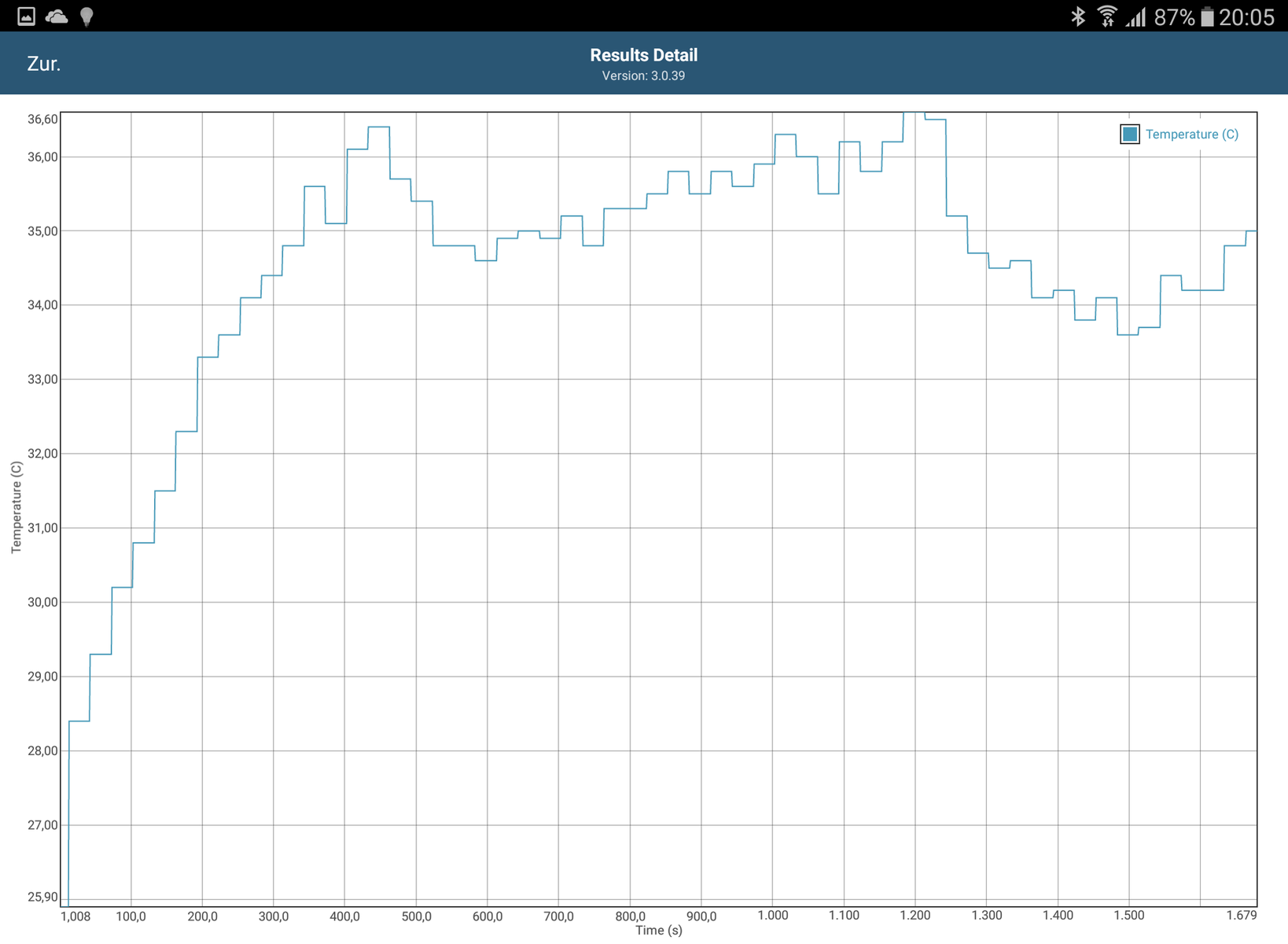Click the 30,00 y-axis label

(x=42, y=603)
